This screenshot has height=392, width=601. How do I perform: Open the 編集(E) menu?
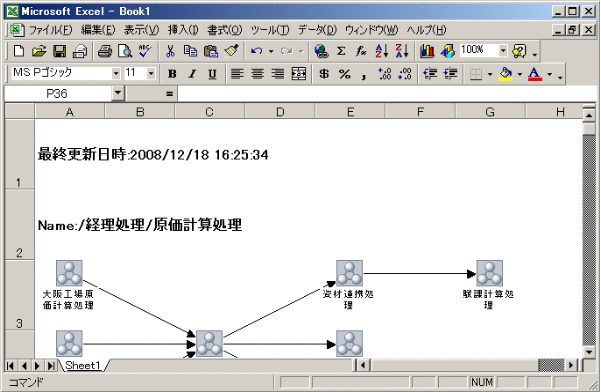[x=98, y=30]
